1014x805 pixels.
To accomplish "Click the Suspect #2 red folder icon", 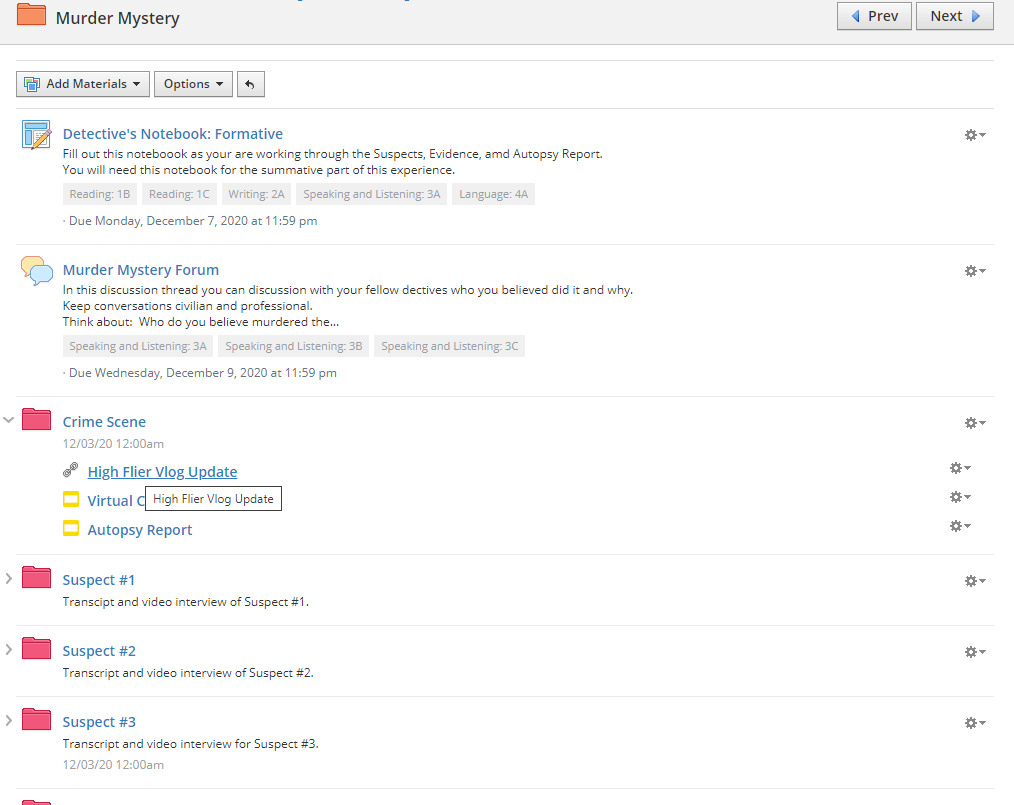I will [x=36, y=649].
